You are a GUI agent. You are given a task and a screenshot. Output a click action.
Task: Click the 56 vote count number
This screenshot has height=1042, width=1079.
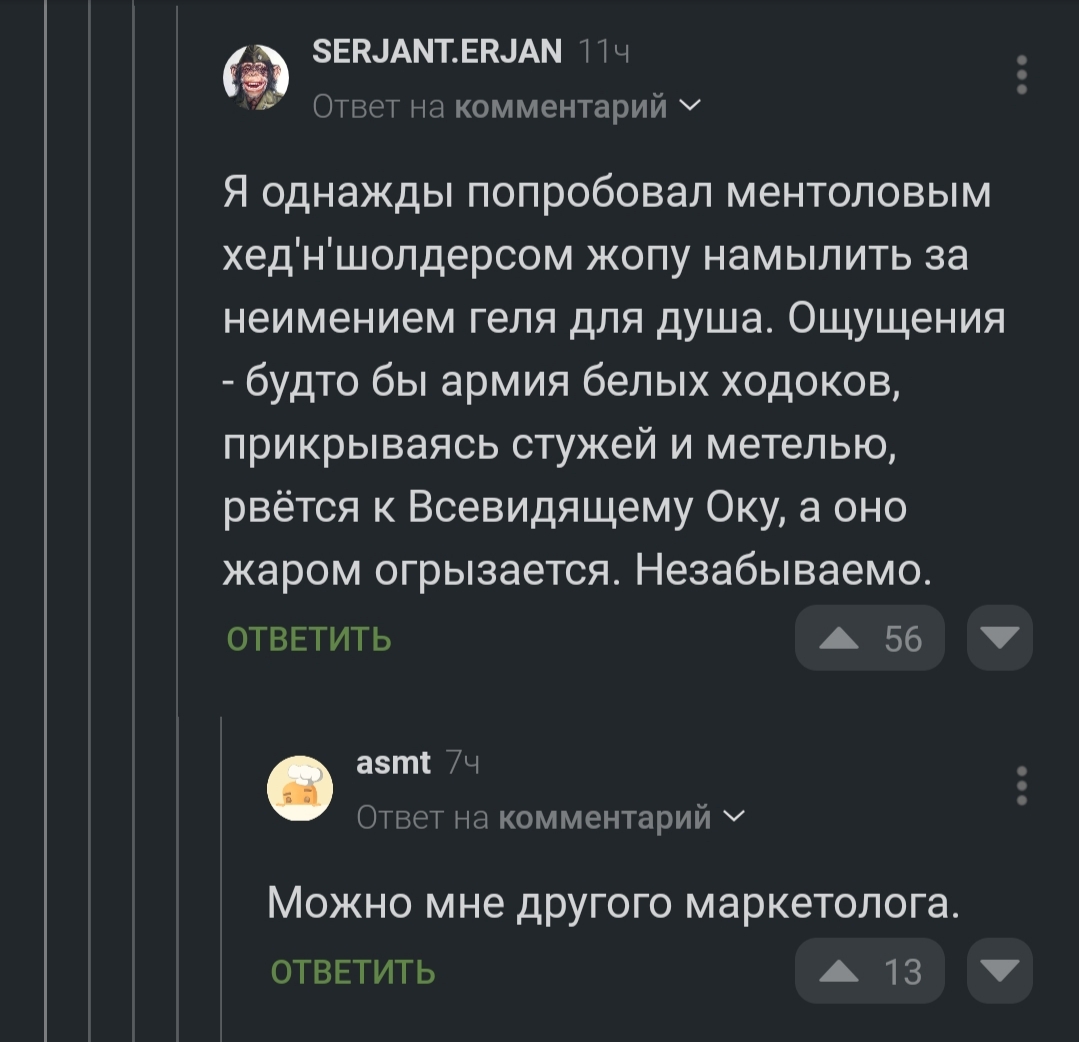[x=903, y=638]
